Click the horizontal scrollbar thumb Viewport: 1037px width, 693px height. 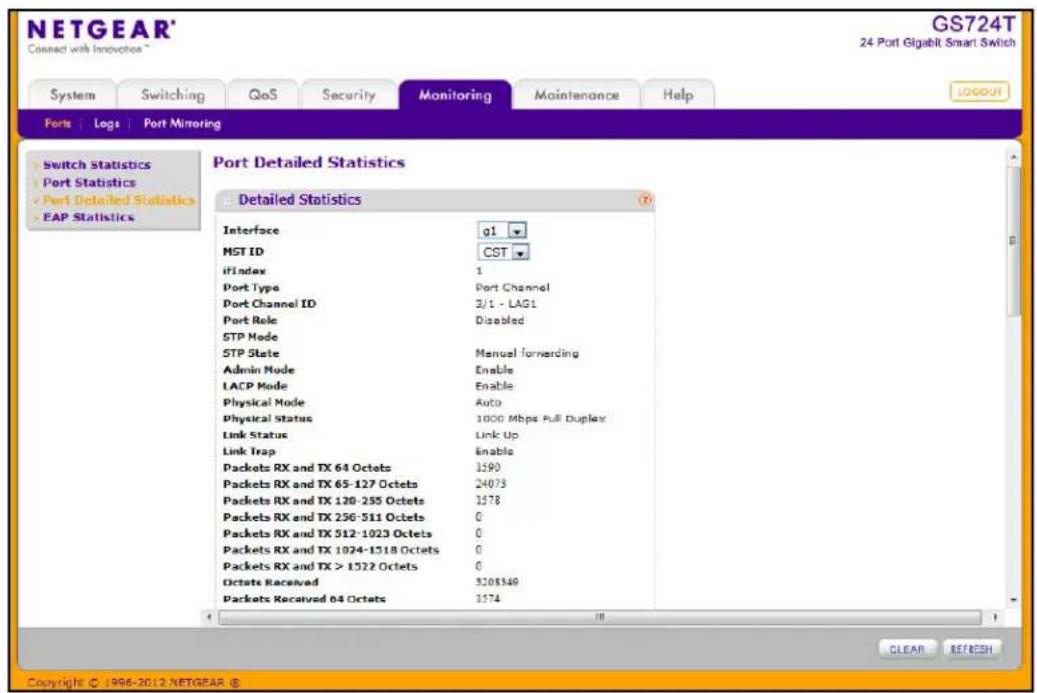pos(600,617)
